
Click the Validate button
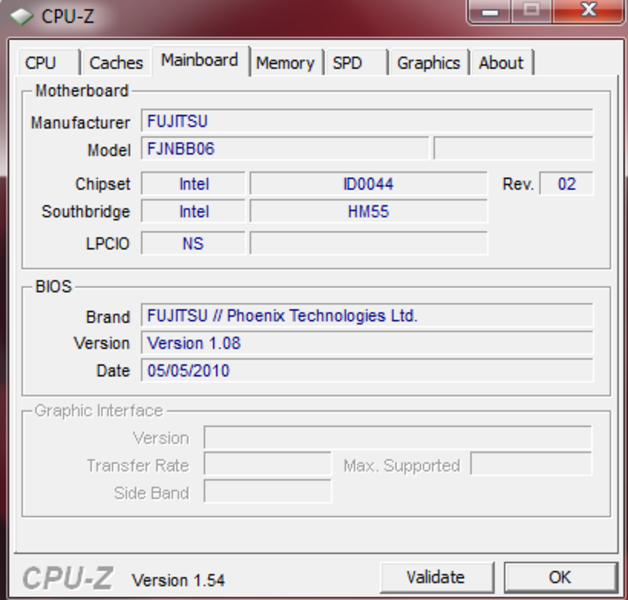coord(436,577)
